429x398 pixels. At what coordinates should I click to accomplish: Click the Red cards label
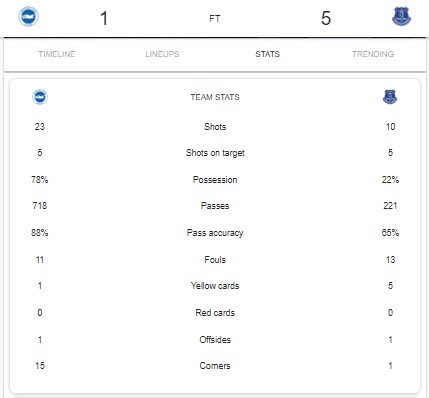tap(215, 313)
